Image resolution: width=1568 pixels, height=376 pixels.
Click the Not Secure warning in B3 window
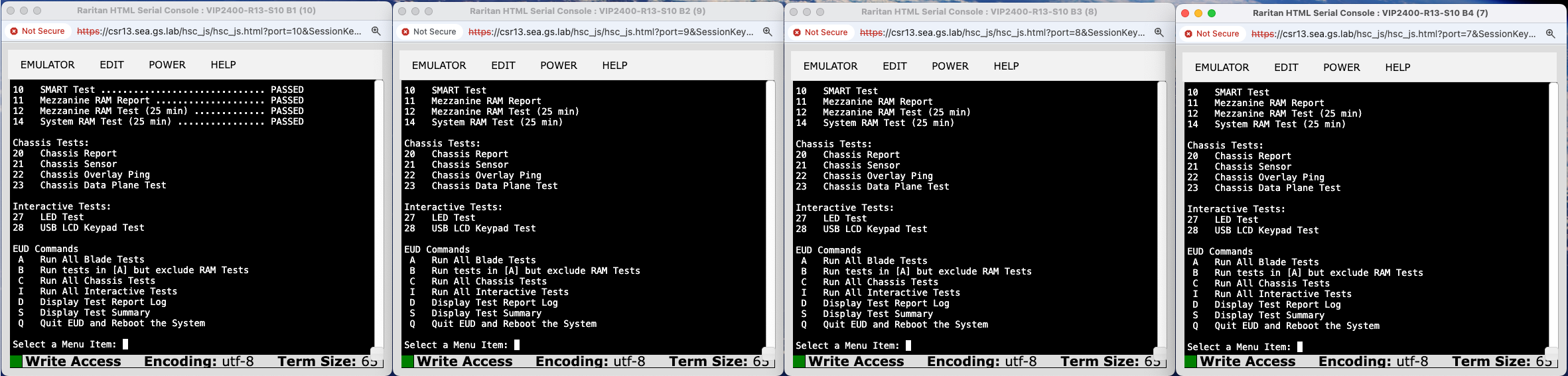tap(820, 32)
